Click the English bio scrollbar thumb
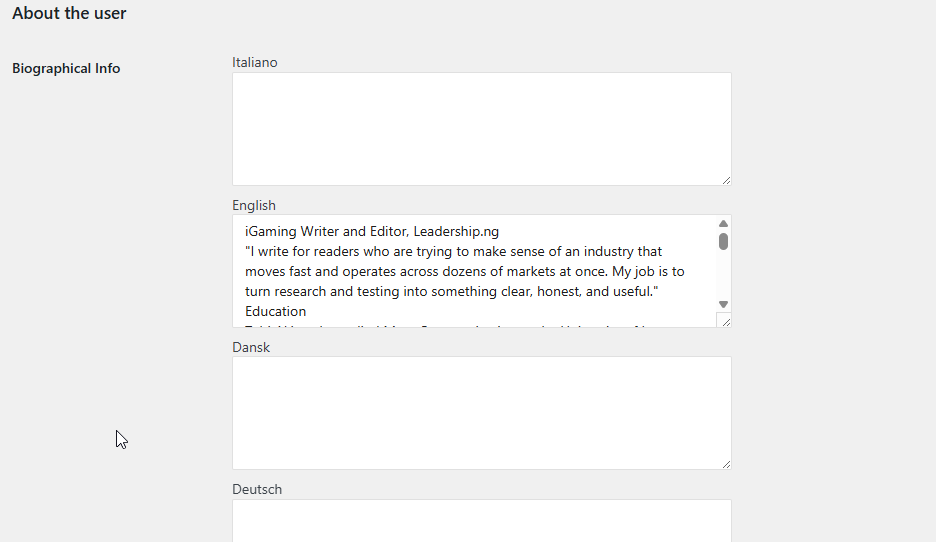 (723, 242)
